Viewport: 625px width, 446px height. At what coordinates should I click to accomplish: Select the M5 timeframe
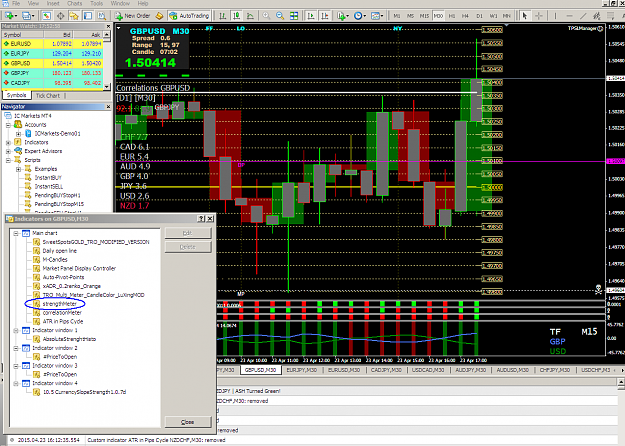pos(411,16)
